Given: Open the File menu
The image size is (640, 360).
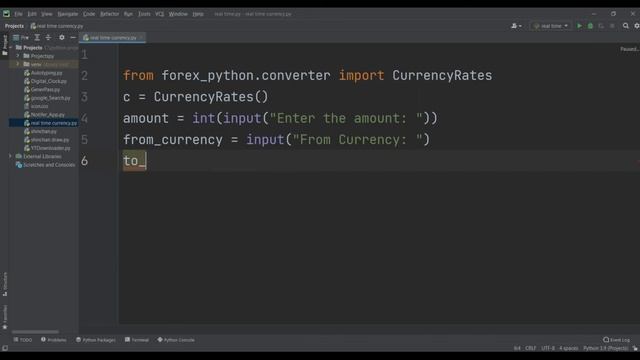Looking at the screenshot, I should point(18,14).
